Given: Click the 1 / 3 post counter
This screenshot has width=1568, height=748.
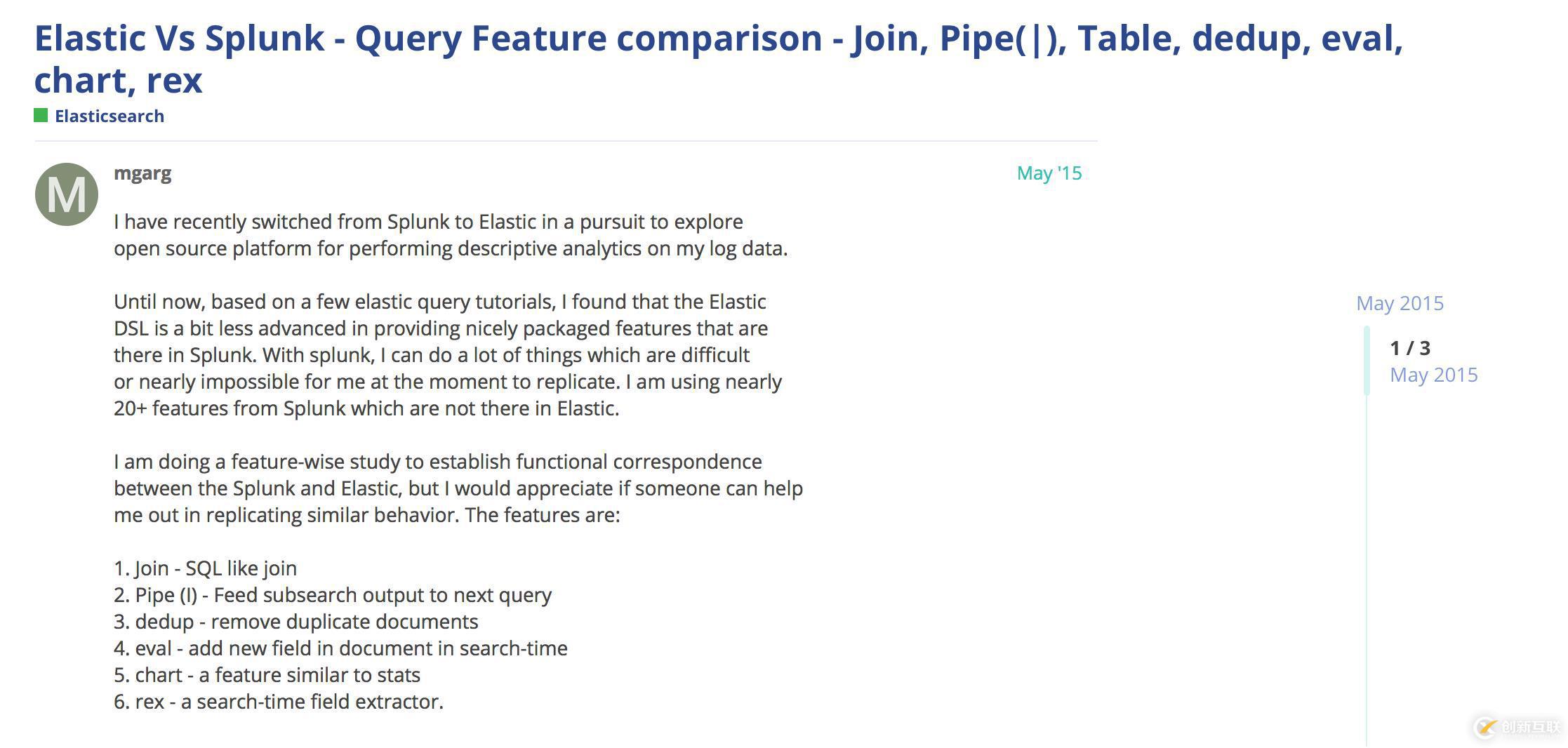Looking at the screenshot, I should coord(1409,347).
